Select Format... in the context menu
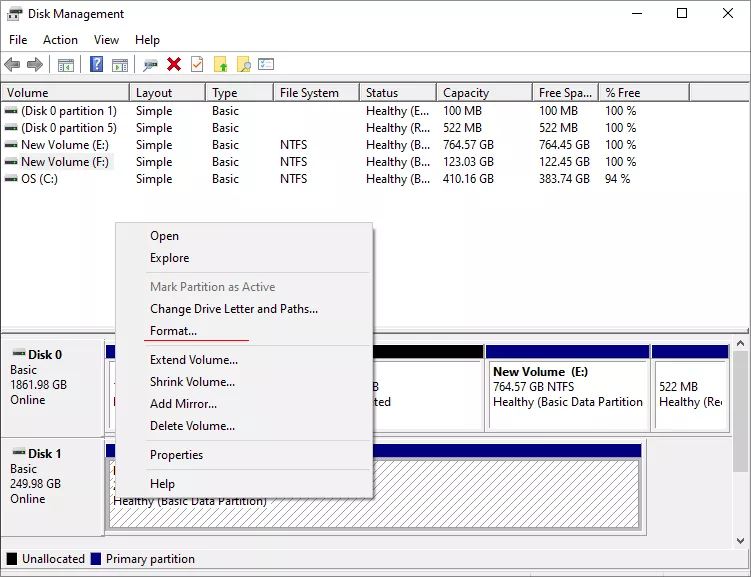751x577 pixels. (x=244, y=331)
